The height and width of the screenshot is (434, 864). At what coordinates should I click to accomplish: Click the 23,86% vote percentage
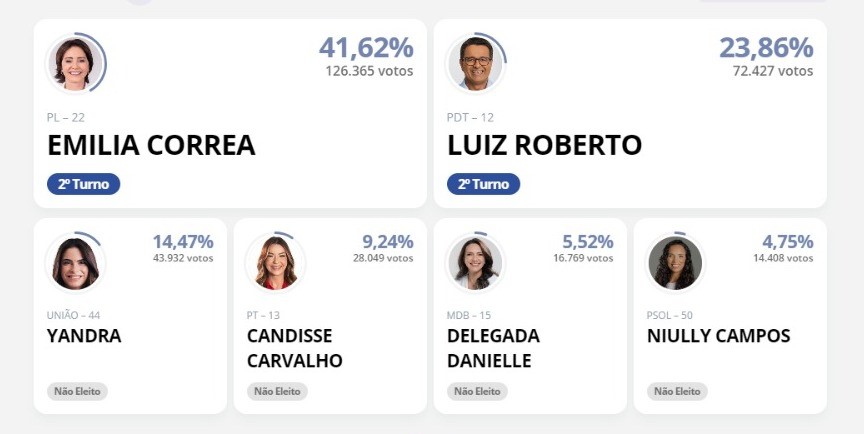tap(766, 47)
